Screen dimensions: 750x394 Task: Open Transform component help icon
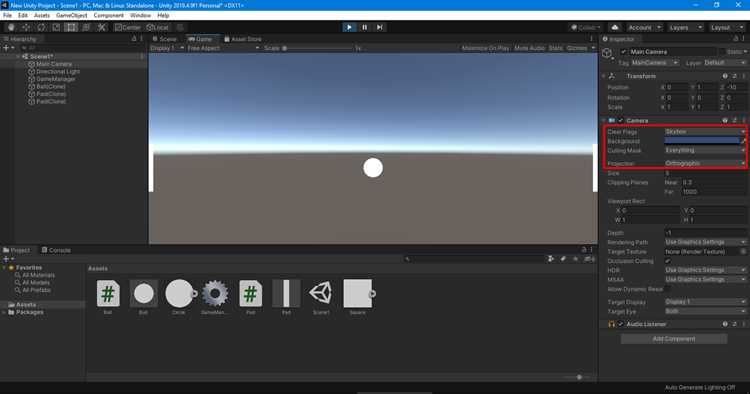(725, 76)
